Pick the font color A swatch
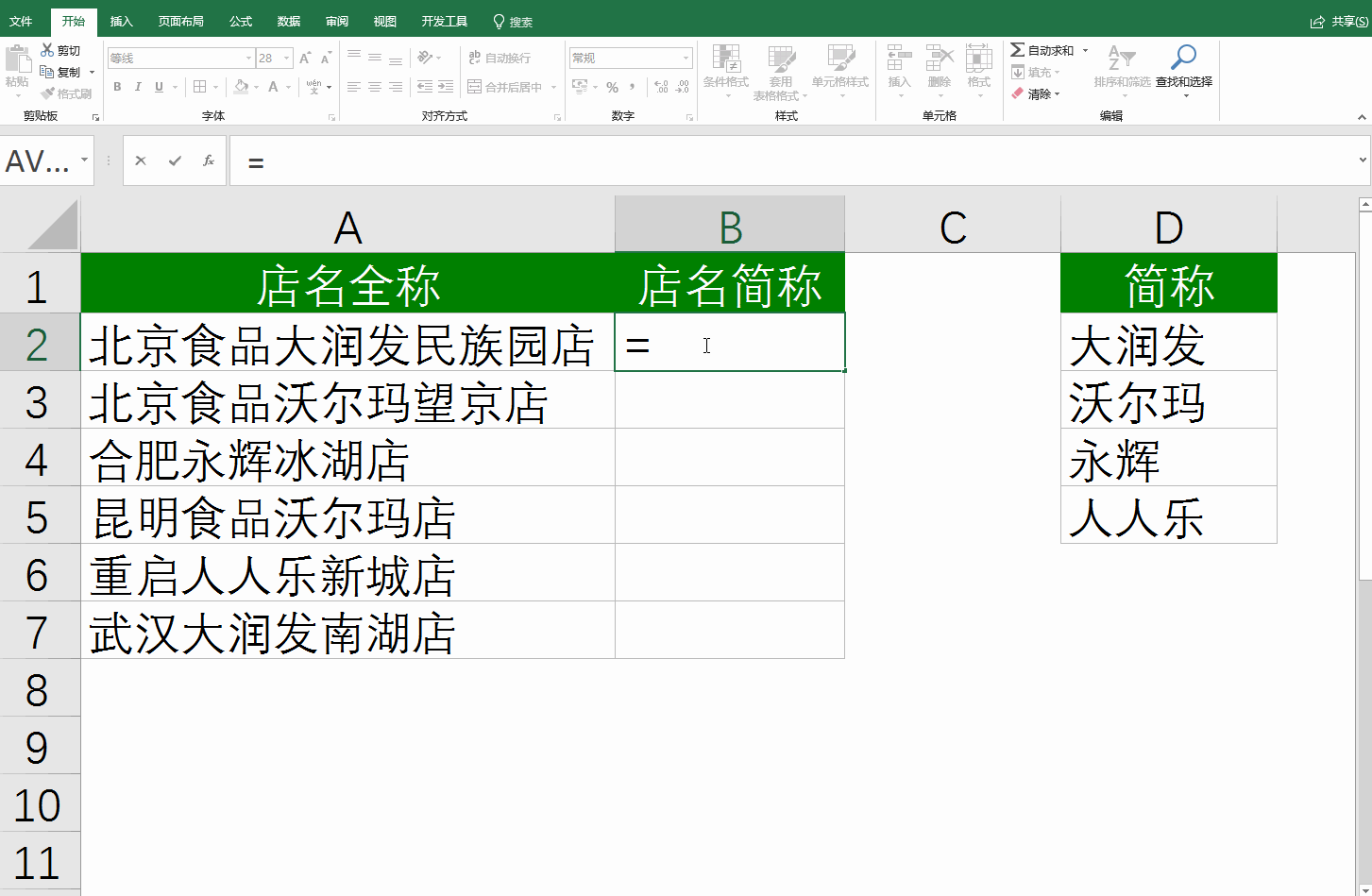 point(273,87)
